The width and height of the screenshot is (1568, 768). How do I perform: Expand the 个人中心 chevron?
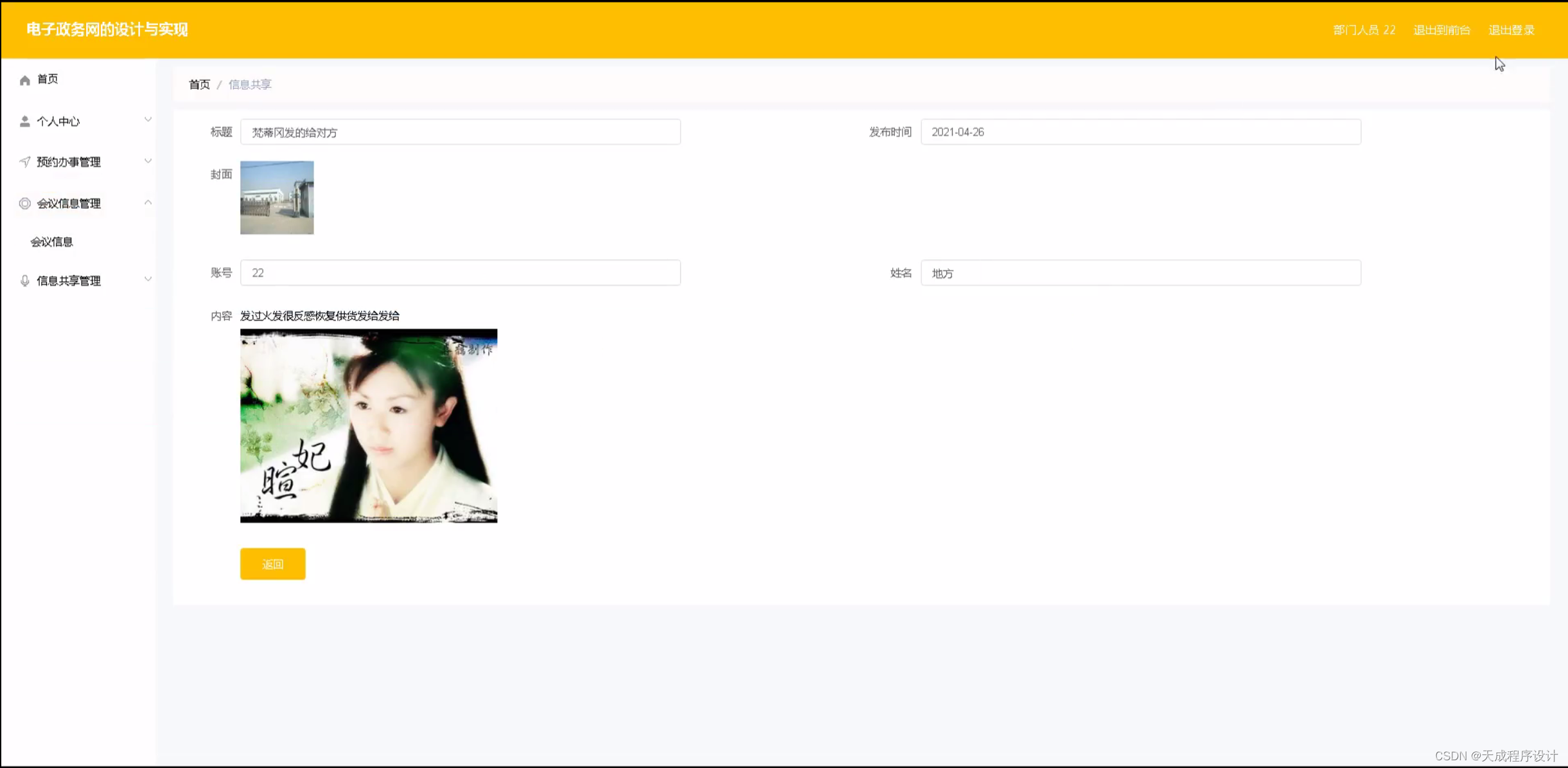[148, 120]
